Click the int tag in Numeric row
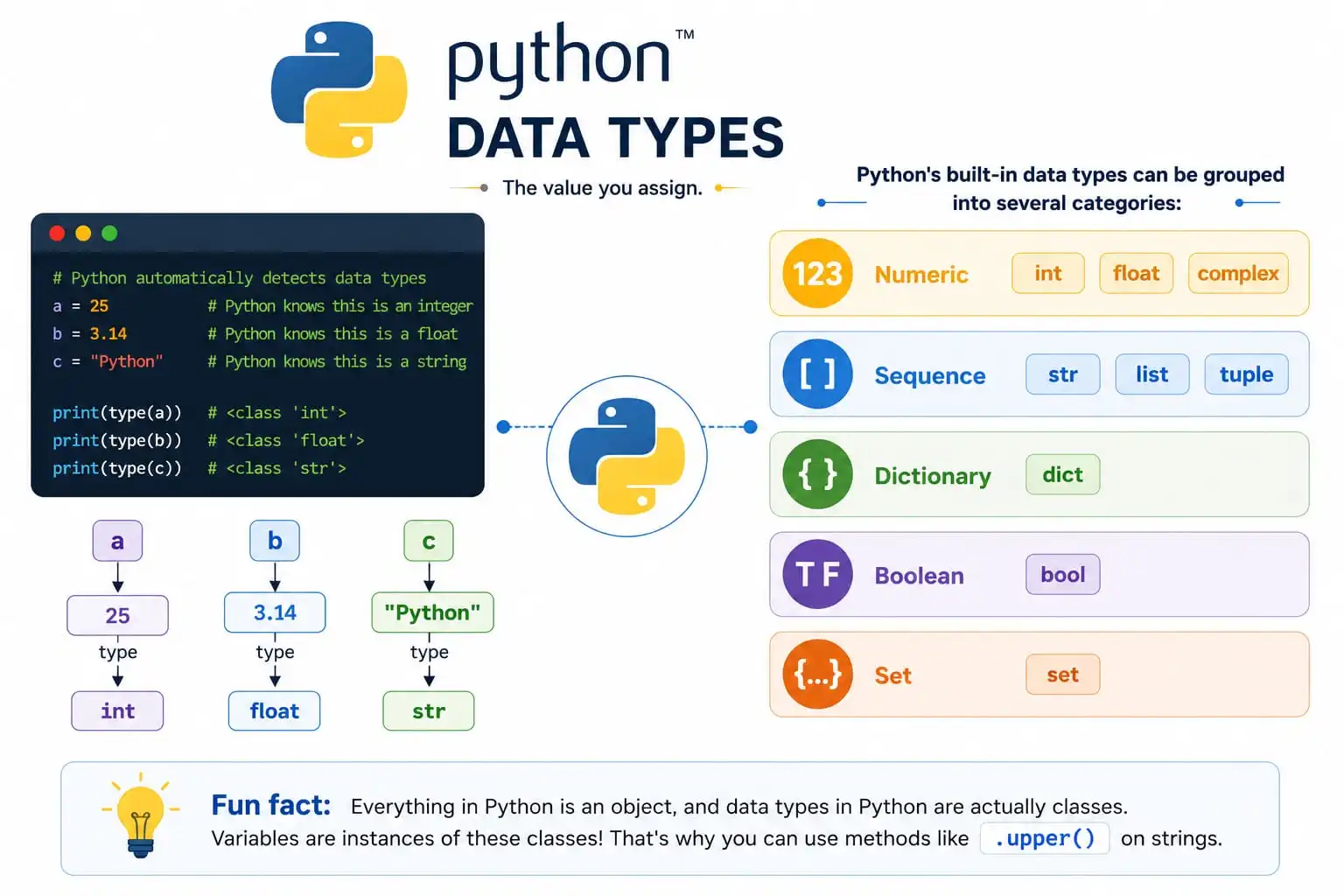1344x896 pixels. (x=1048, y=273)
